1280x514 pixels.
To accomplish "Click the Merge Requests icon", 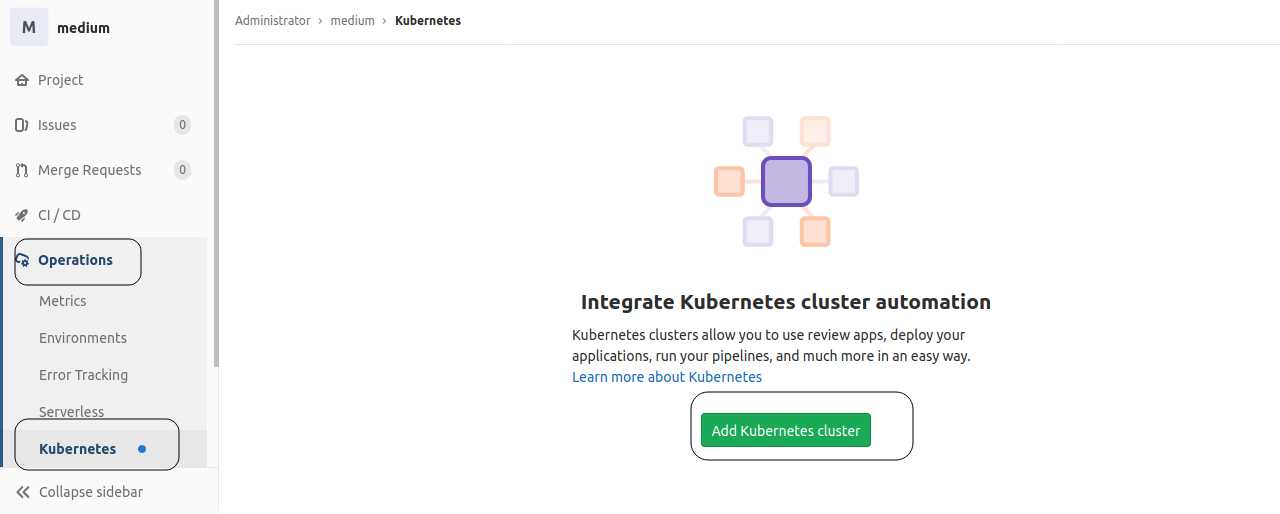I will click(22, 170).
